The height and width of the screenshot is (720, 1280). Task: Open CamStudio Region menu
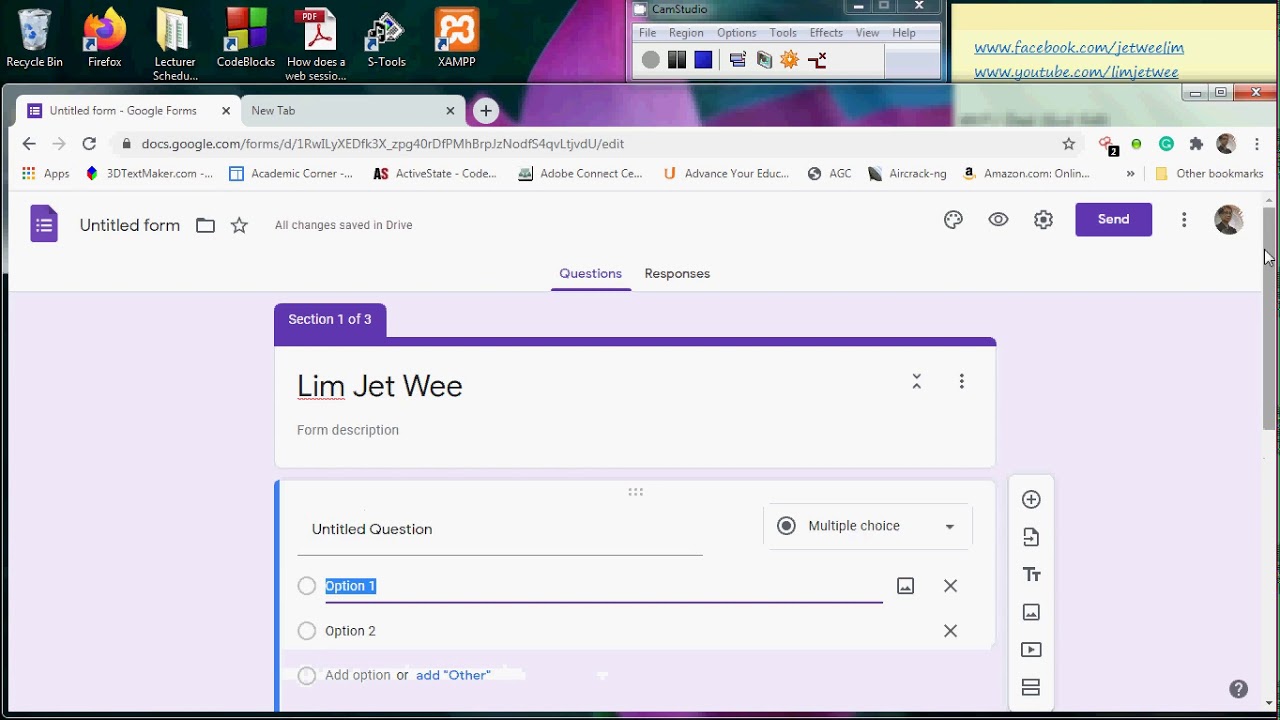[x=686, y=33]
